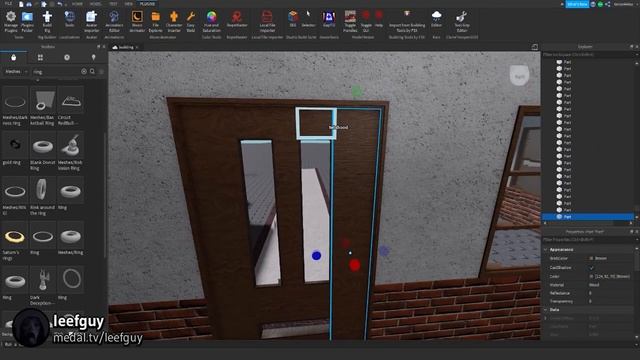
Task: Open the Character Inserter plugin
Action: [x=174, y=21]
